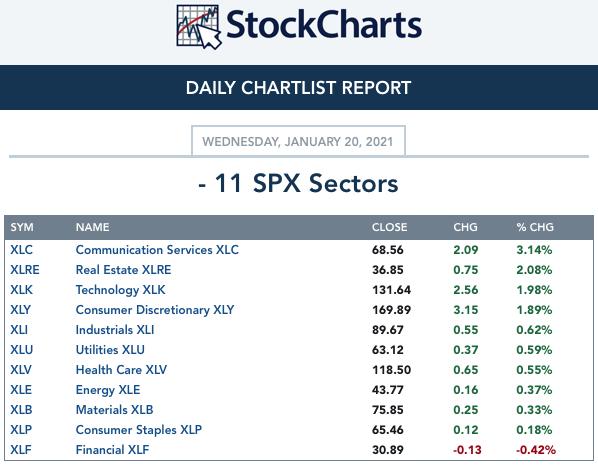Open the Technology XLK link
598x465 pixels.
pyautogui.click(x=121, y=290)
